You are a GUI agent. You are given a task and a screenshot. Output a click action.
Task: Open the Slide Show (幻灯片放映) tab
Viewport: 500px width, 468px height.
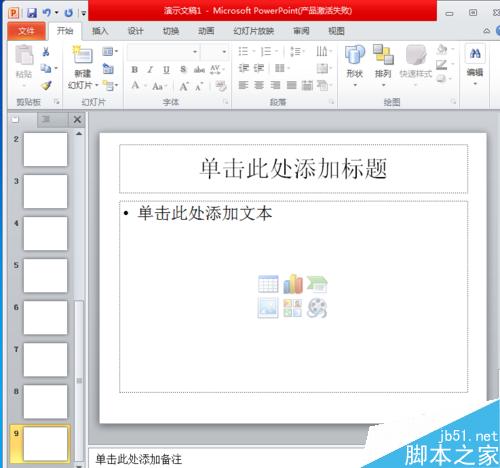tap(254, 31)
